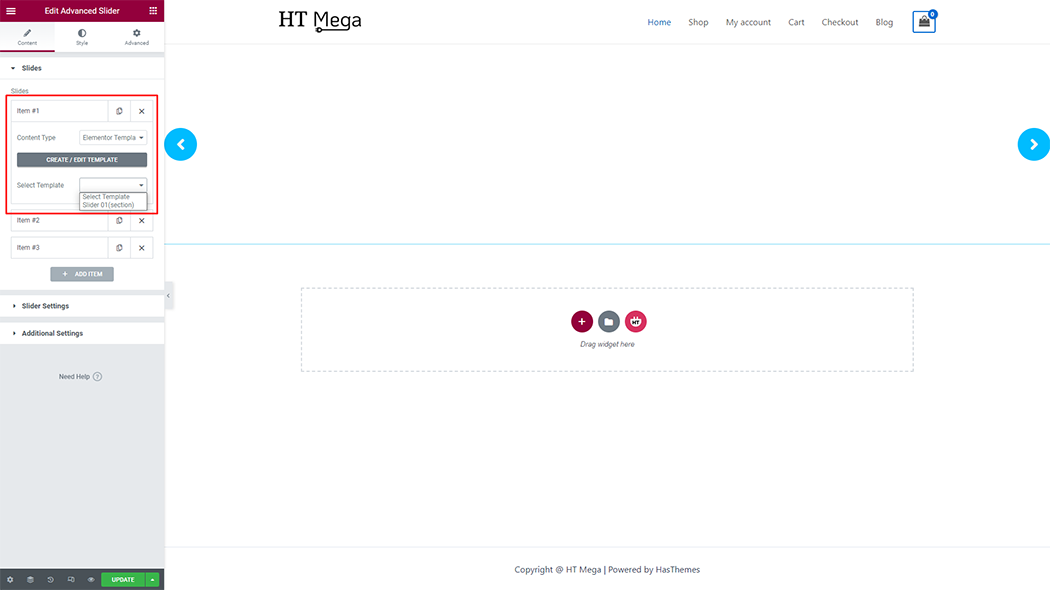Collapse the editor panel with side handle
The height and width of the screenshot is (590, 1050).
click(x=168, y=295)
